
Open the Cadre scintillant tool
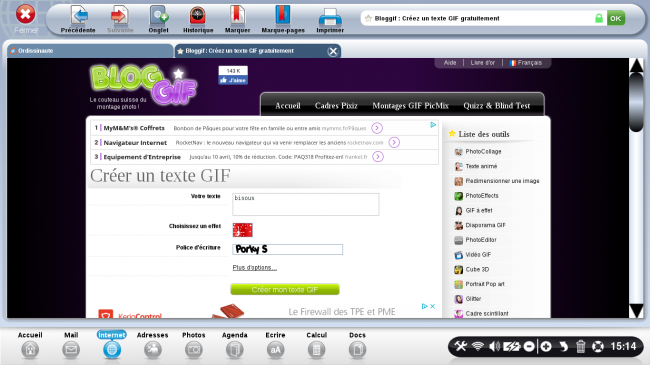481,314
